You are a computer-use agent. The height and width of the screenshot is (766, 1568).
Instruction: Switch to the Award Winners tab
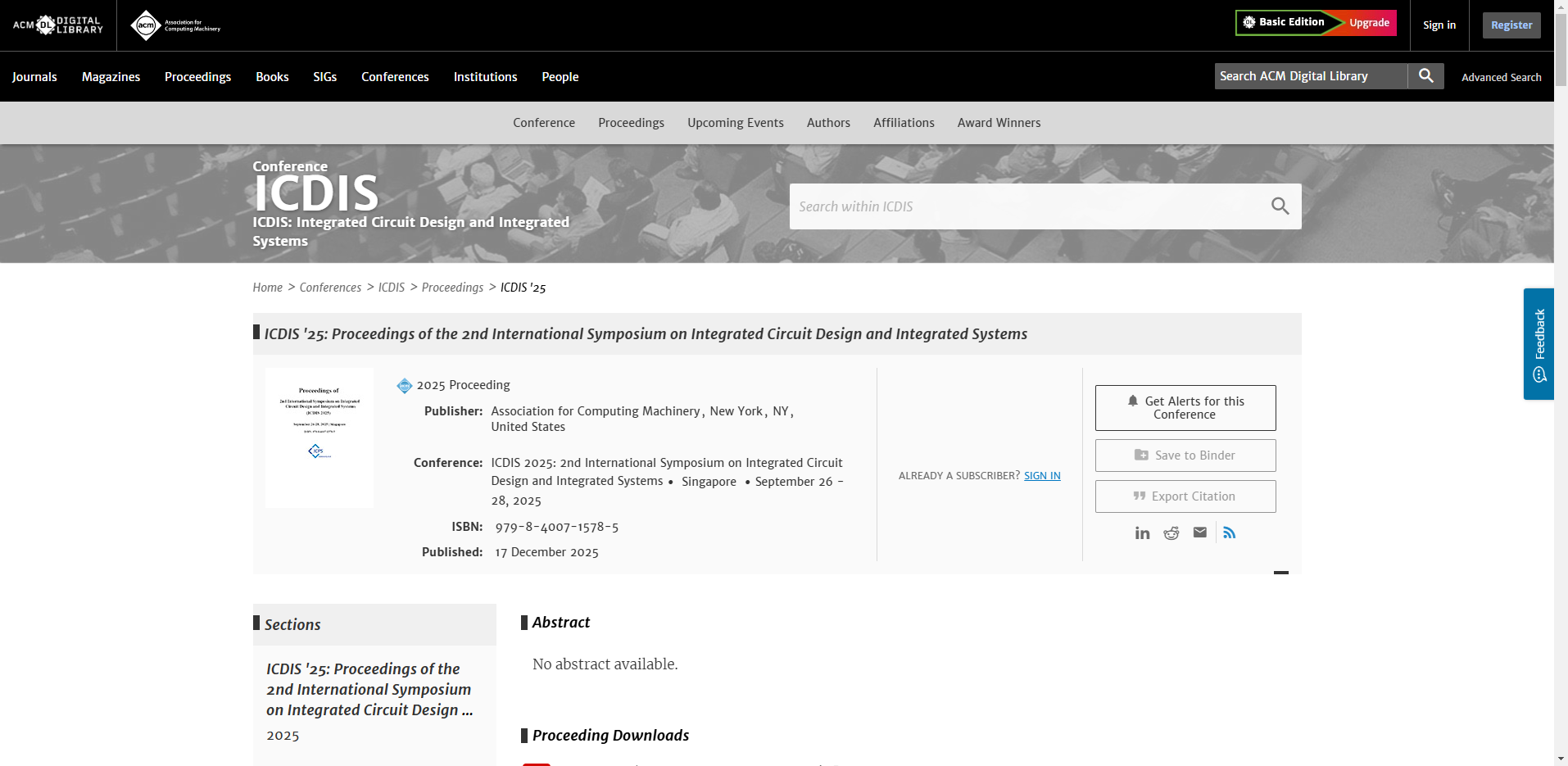point(999,123)
